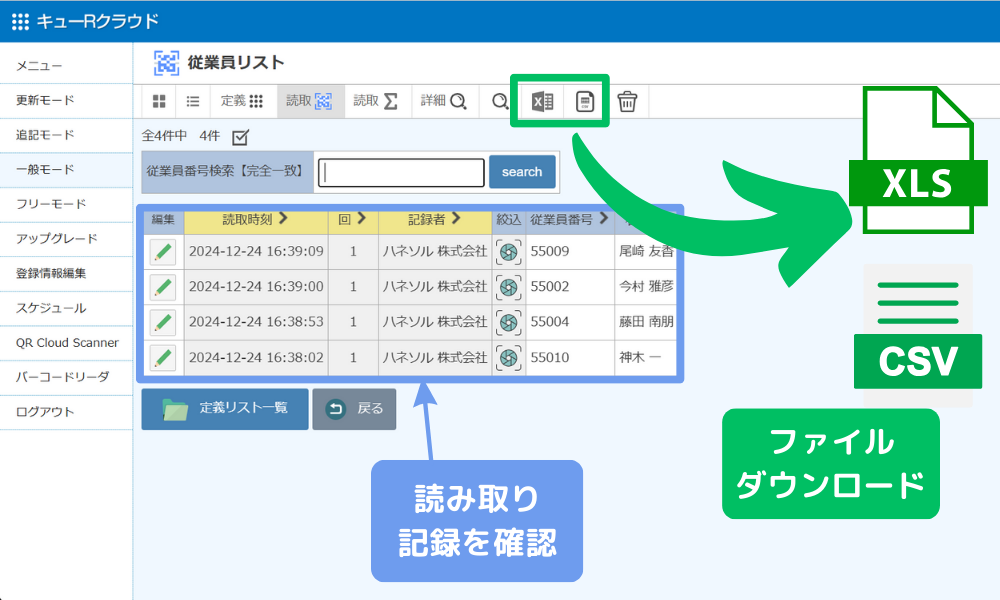This screenshot has height=600, width=1000.
Task: Click the 絞込 filter icon for 55002
Action: (508, 288)
